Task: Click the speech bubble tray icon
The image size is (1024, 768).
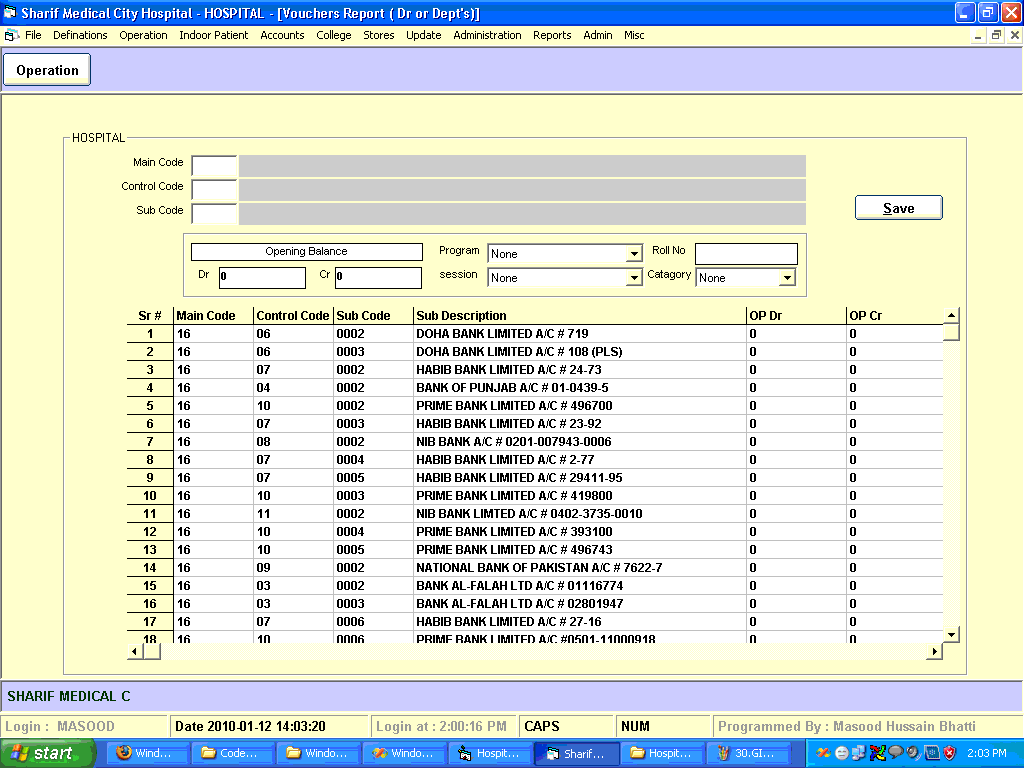Action: tap(895, 753)
